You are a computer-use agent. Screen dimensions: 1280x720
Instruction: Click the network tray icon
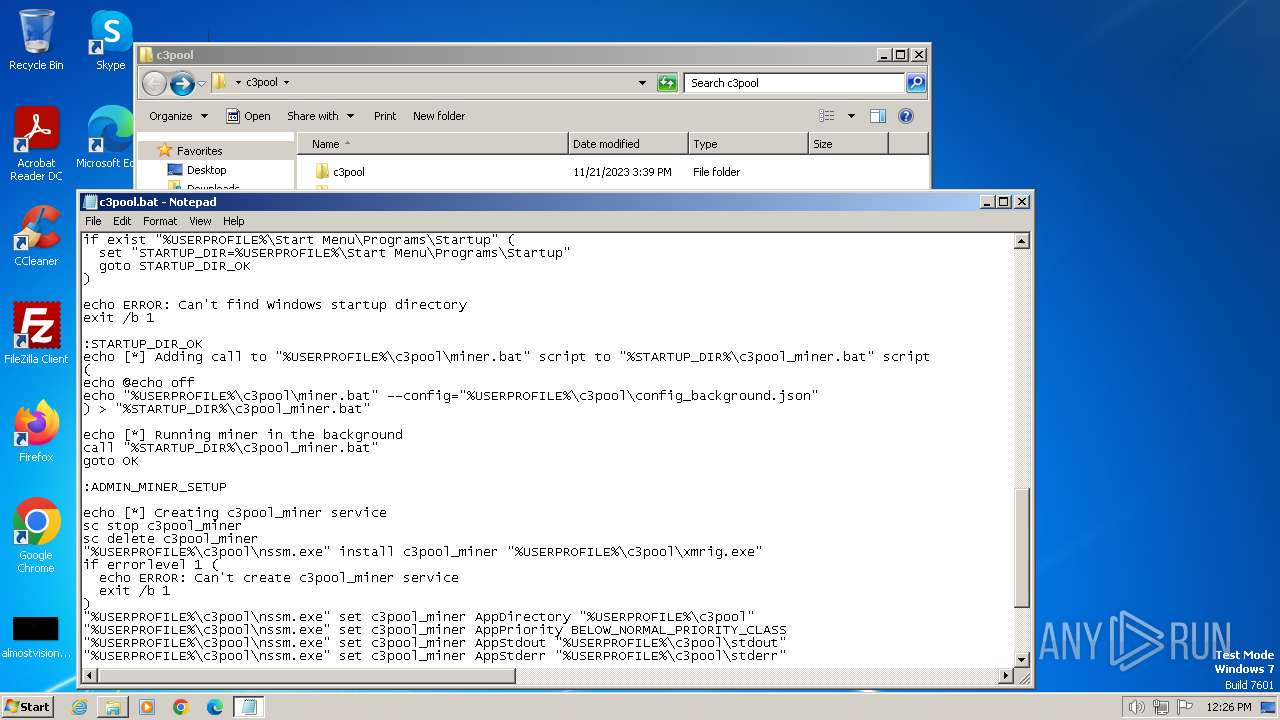pos(1161,707)
